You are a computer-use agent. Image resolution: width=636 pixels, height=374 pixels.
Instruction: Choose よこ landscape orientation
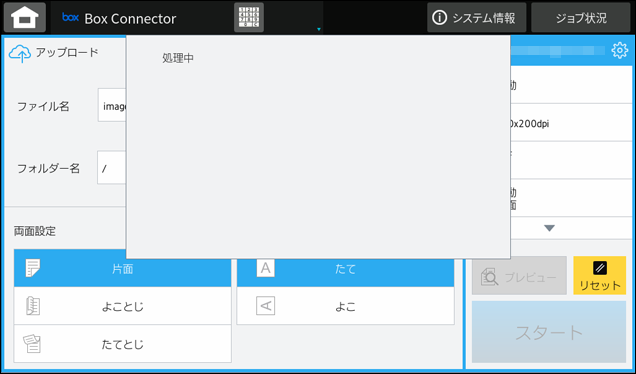tap(346, 306)
